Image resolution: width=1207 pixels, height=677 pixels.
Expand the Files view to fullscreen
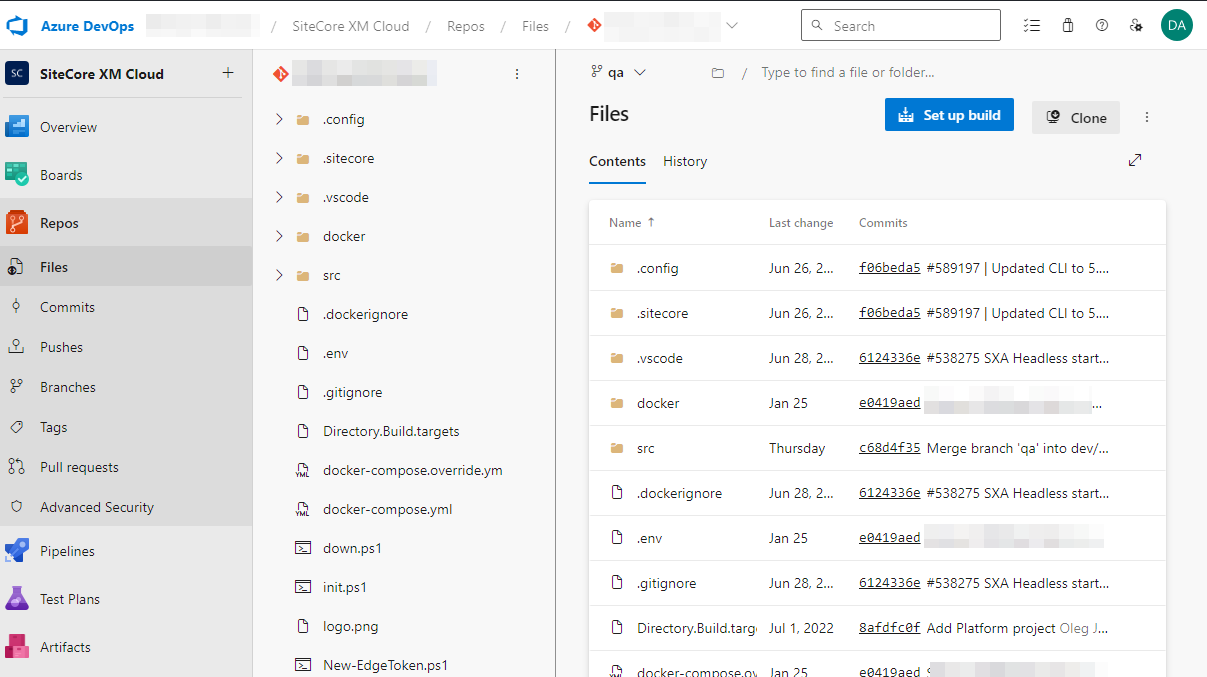pos(1135,159)
